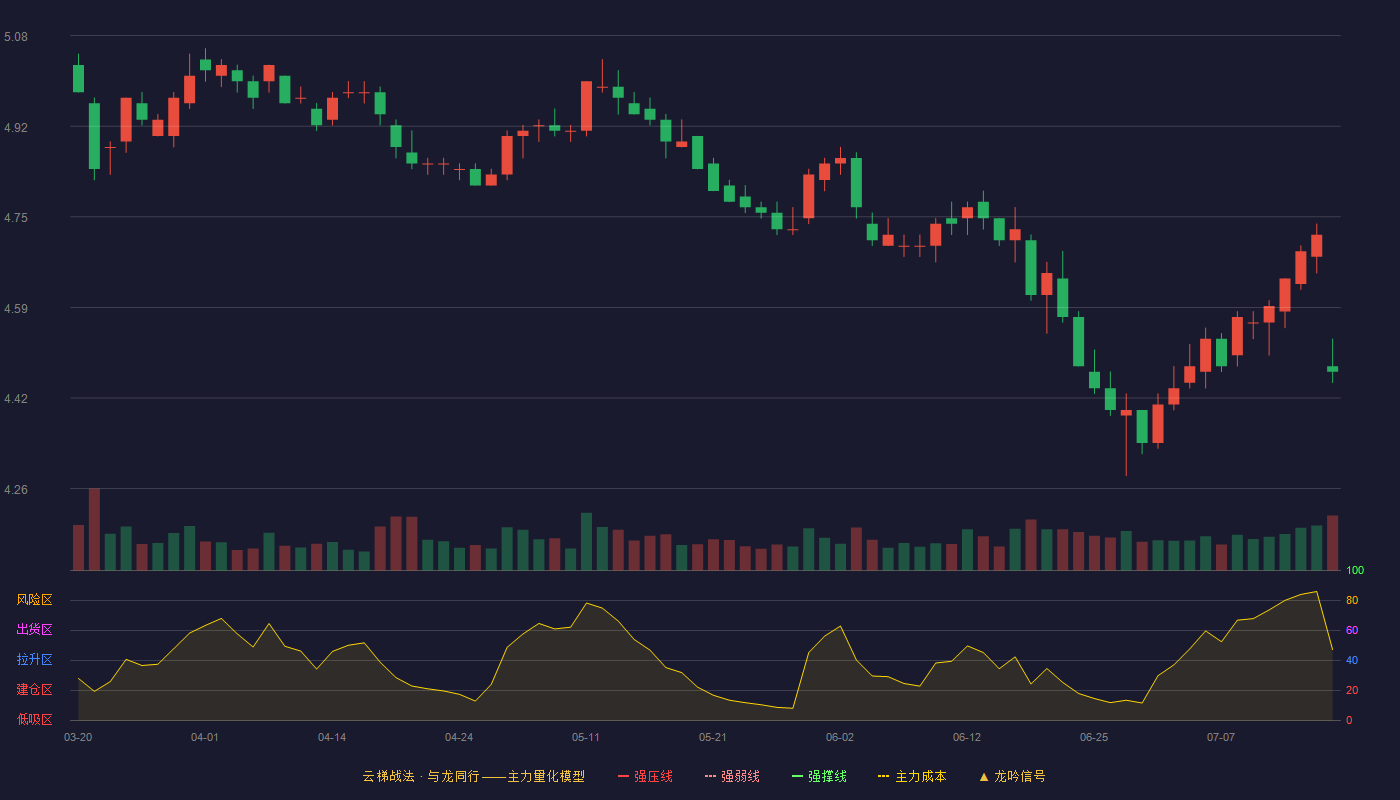This screenshot has width=1400, height=800.
Task: Select the 风险区 zone label
Action: click(34, 600)
